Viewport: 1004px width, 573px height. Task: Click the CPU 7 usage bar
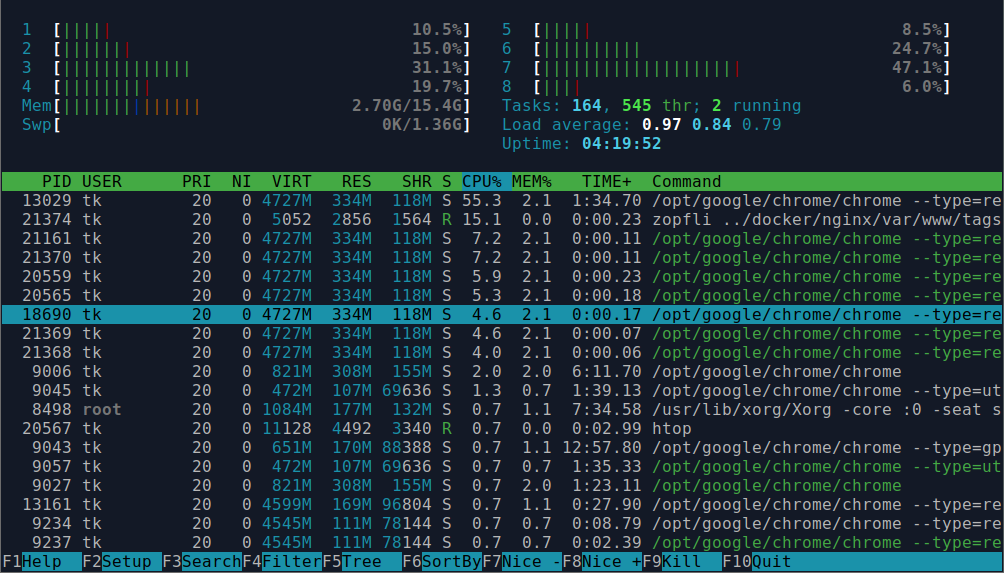(x=743, y=68)
